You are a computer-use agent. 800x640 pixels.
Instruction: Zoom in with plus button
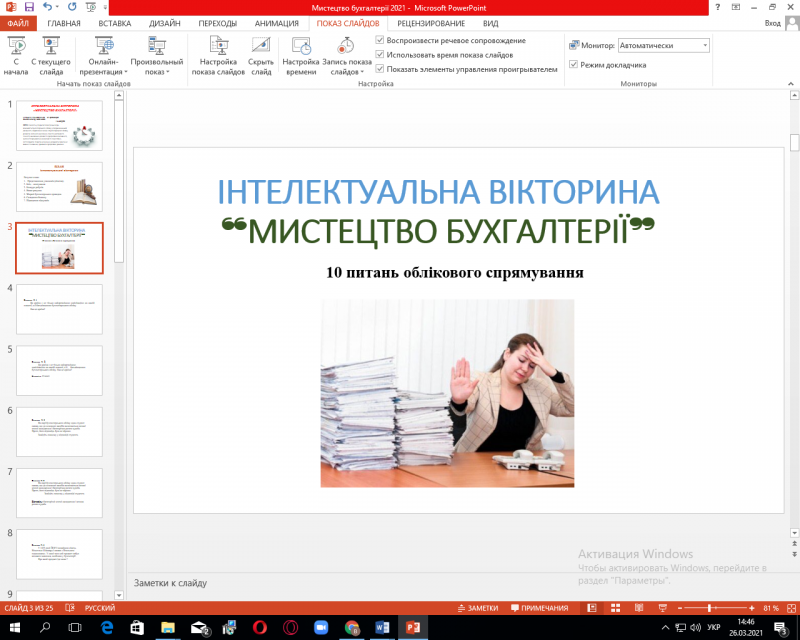(x=752, y=608)
